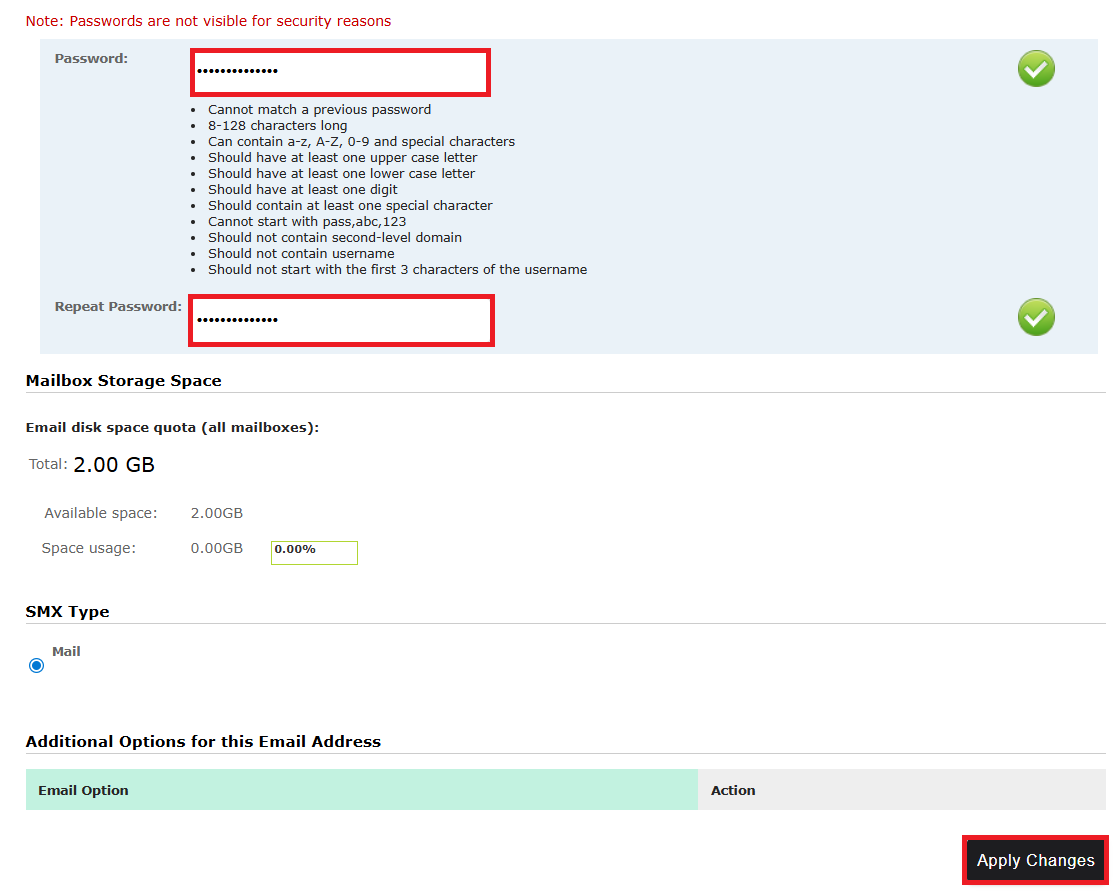1117x891 pixels.
Task: Click Additional Options for this Email Address heading
Action: 203,742
